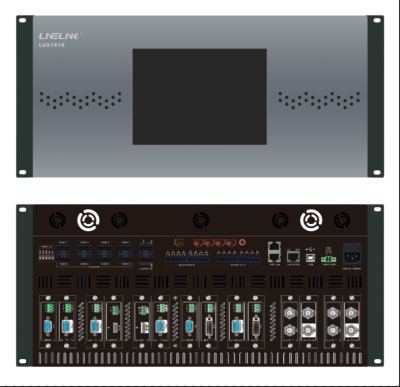Click the USB type-B port

310,258
